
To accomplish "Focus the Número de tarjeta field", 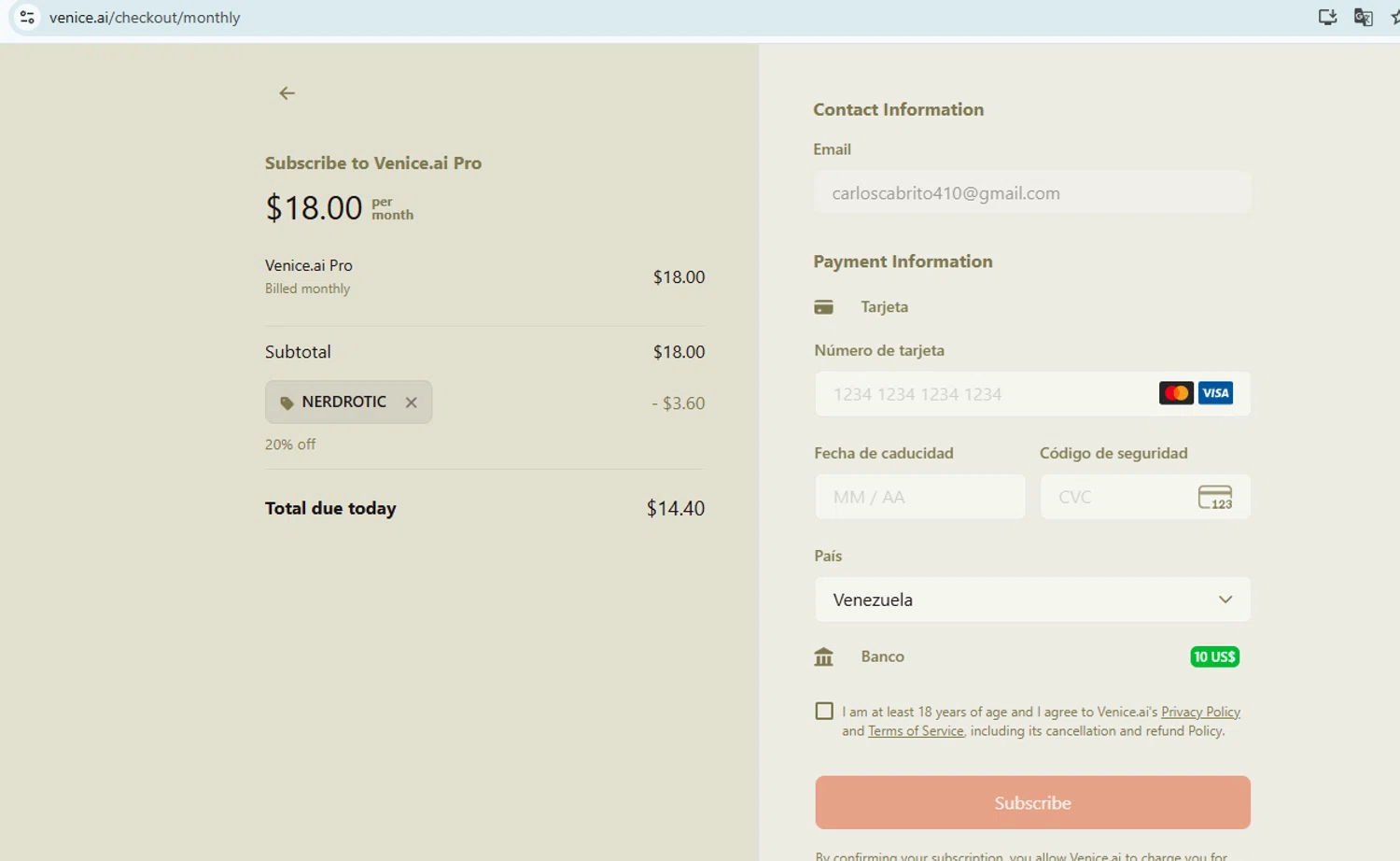I will pos(1032,393).
